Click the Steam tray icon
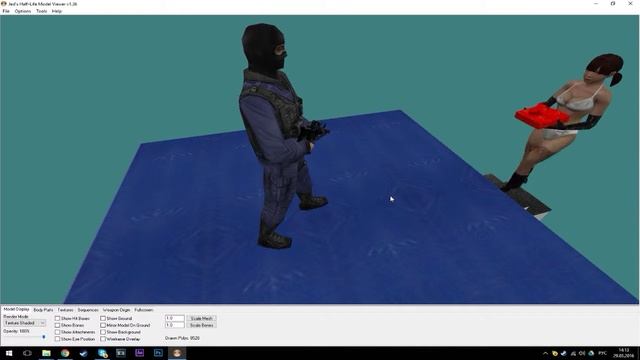 [x=564, y=353]
